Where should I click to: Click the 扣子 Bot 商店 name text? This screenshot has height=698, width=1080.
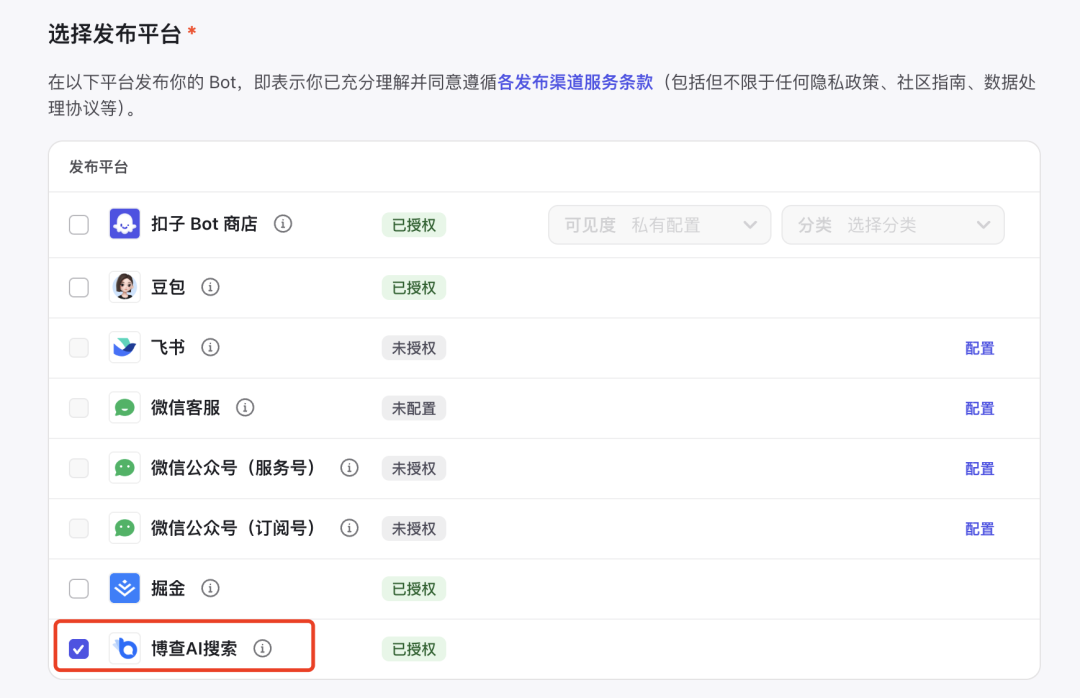tap(205, 224)
